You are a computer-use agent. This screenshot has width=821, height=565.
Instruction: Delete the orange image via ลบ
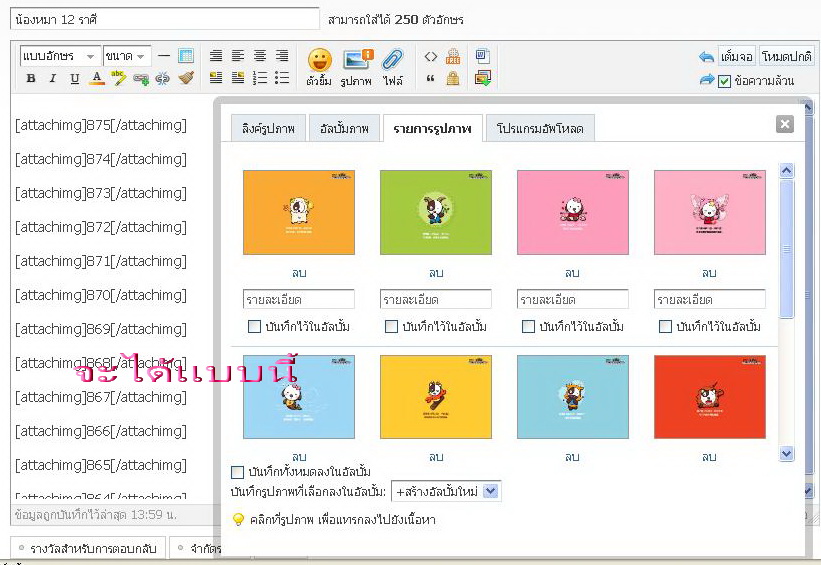299,273
